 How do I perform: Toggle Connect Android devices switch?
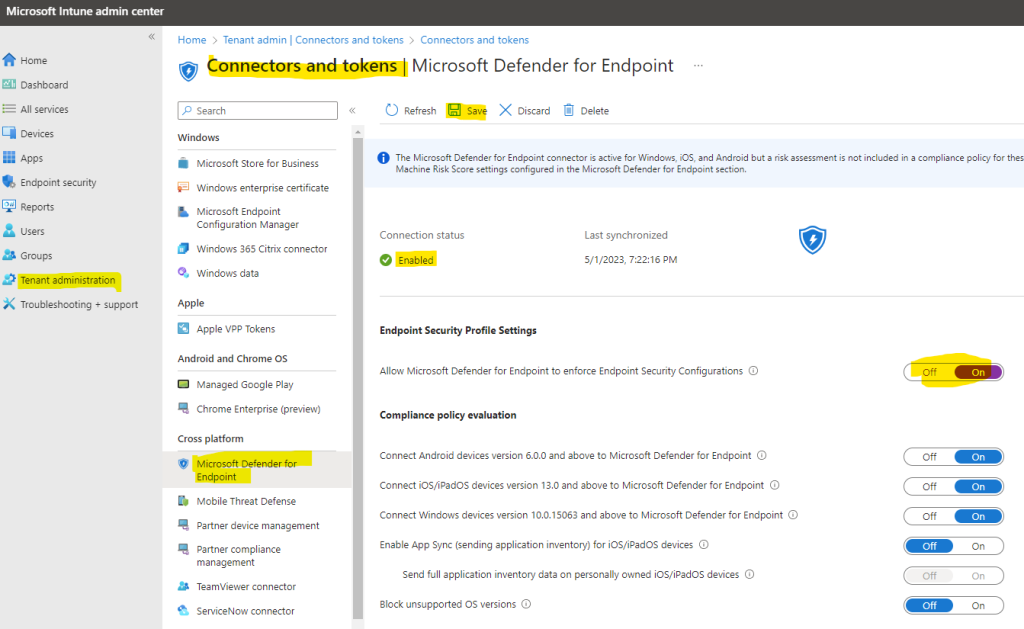(x=953, y=457)
